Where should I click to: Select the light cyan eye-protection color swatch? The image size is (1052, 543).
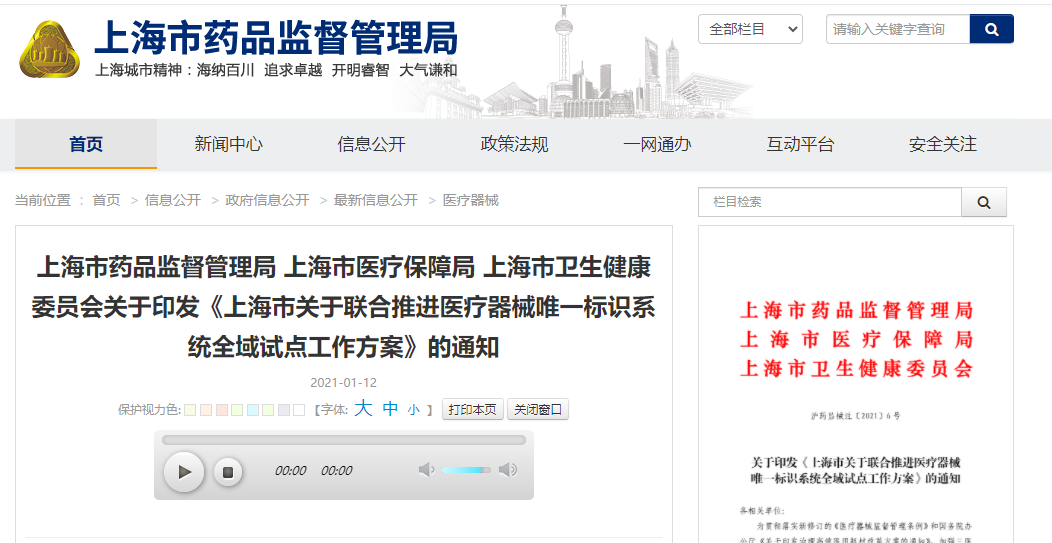252,409
